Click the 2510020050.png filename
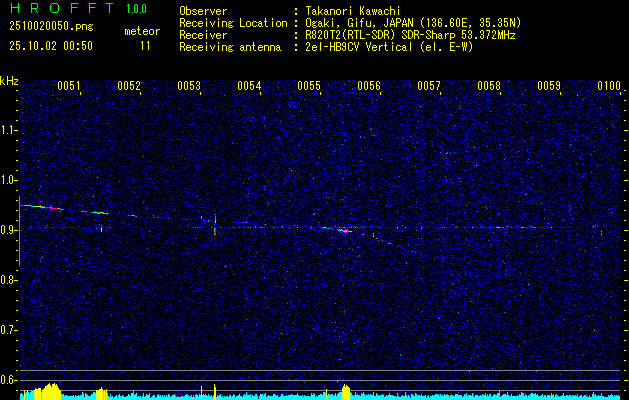The height and width of the screenshot is (400, 629). [x=51, y=27]
